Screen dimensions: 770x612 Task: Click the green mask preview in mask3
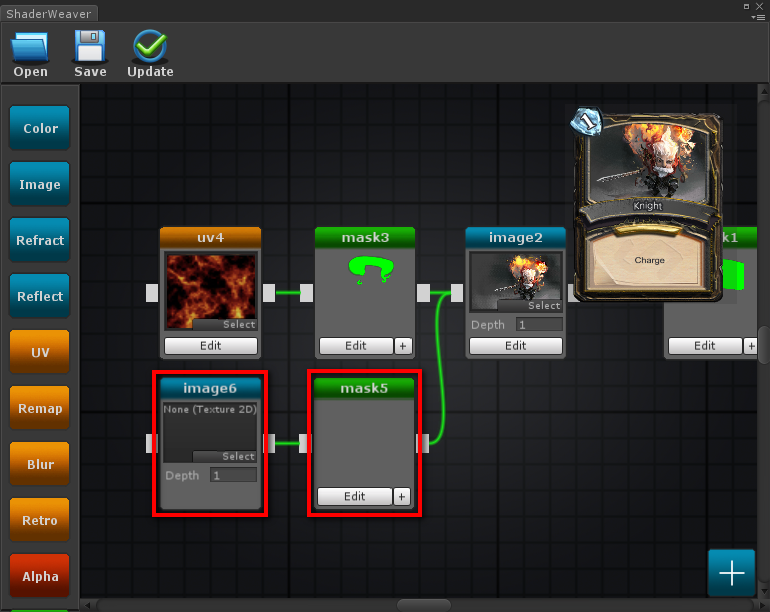(371, 269)
